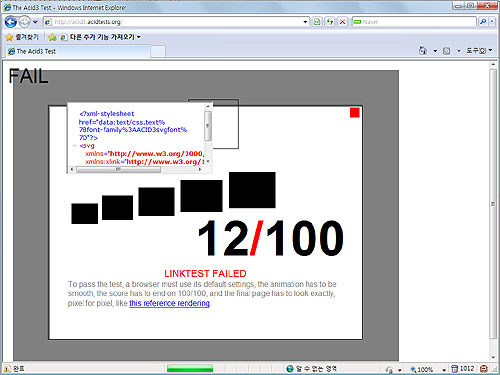This screenshot has height=375, width=500.
Task: Click up arrow of XML frame scrollbar
Action: pyautogui.click(x=208, y=107)
